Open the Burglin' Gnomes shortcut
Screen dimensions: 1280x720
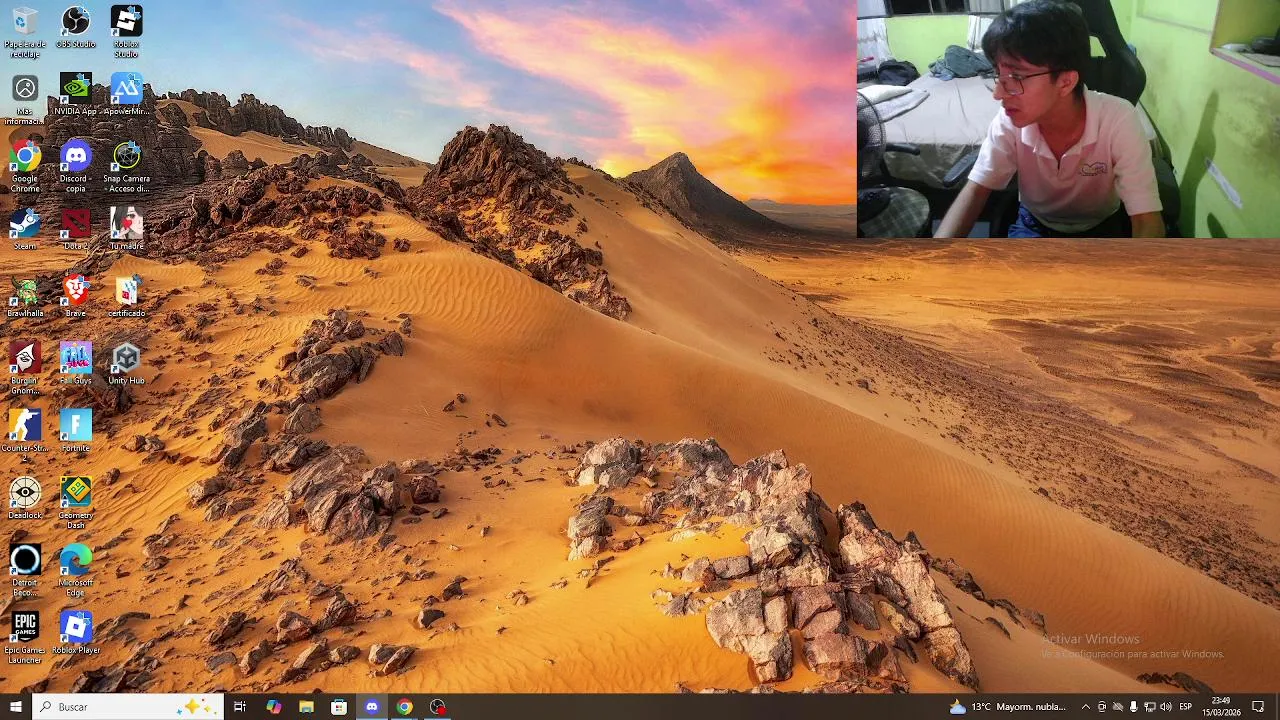click(25, 368)
